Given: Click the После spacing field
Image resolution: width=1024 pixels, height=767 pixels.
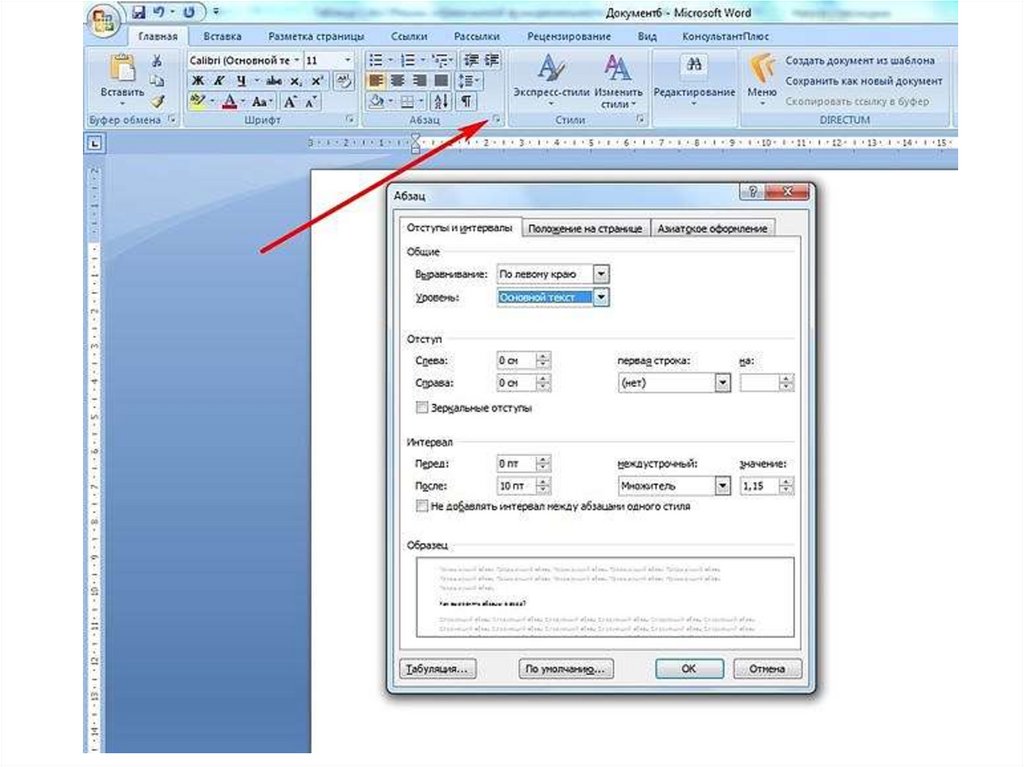Looking at the screenshot, I should click(517, 486).
